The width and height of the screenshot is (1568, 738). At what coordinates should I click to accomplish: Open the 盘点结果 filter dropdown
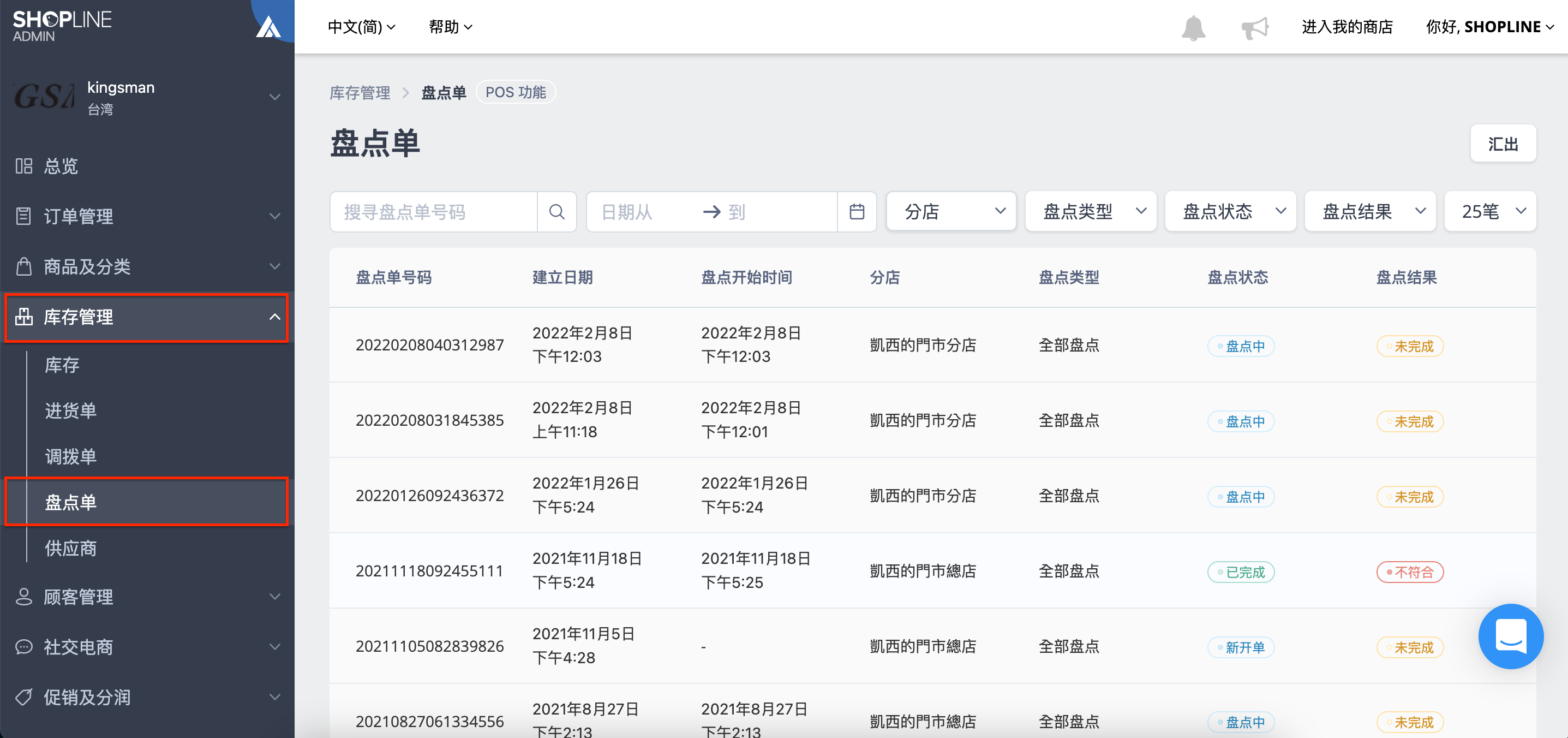pyautogui.click(x=1370, y=211)
